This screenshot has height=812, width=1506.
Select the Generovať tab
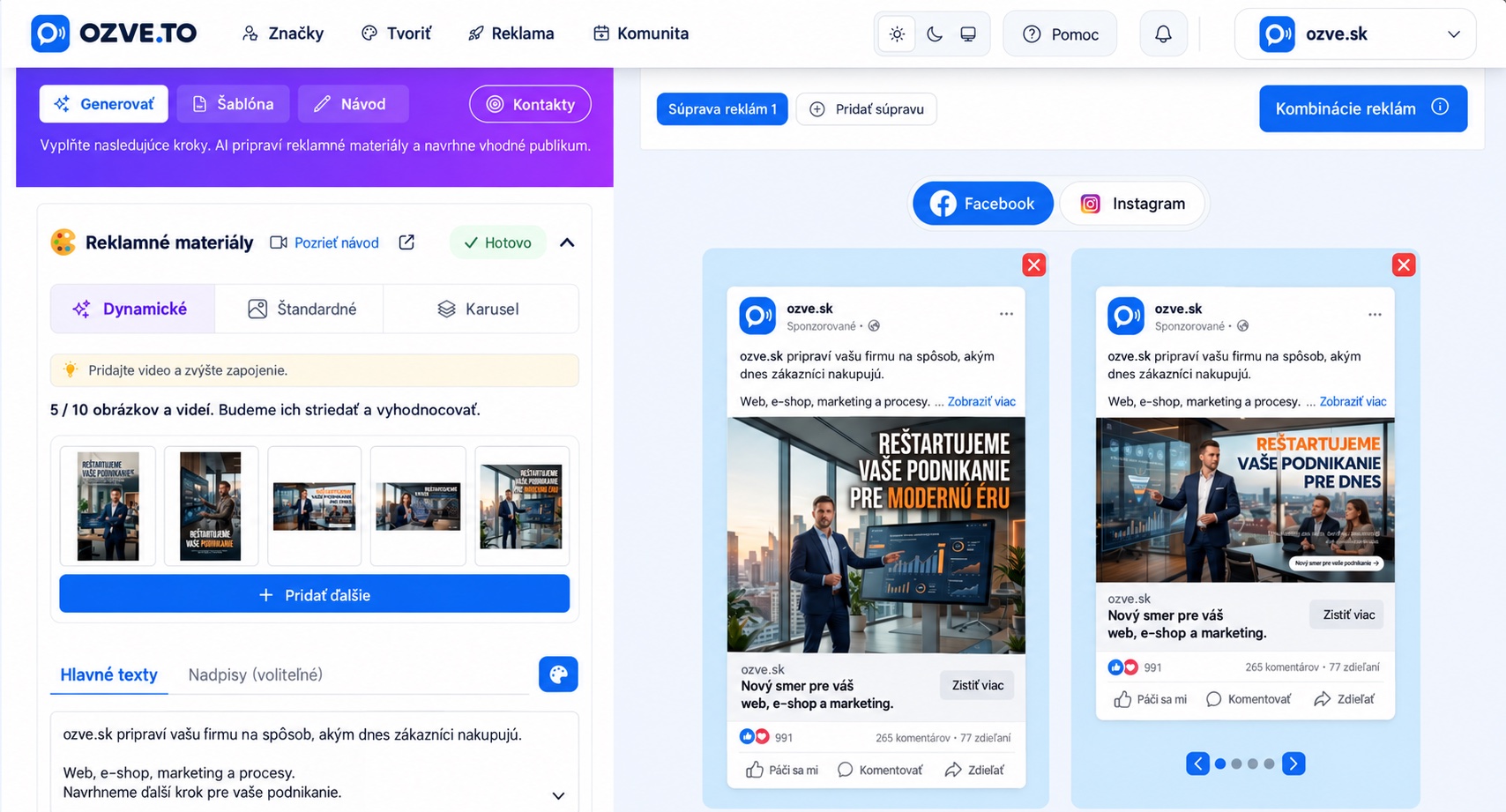103,104
